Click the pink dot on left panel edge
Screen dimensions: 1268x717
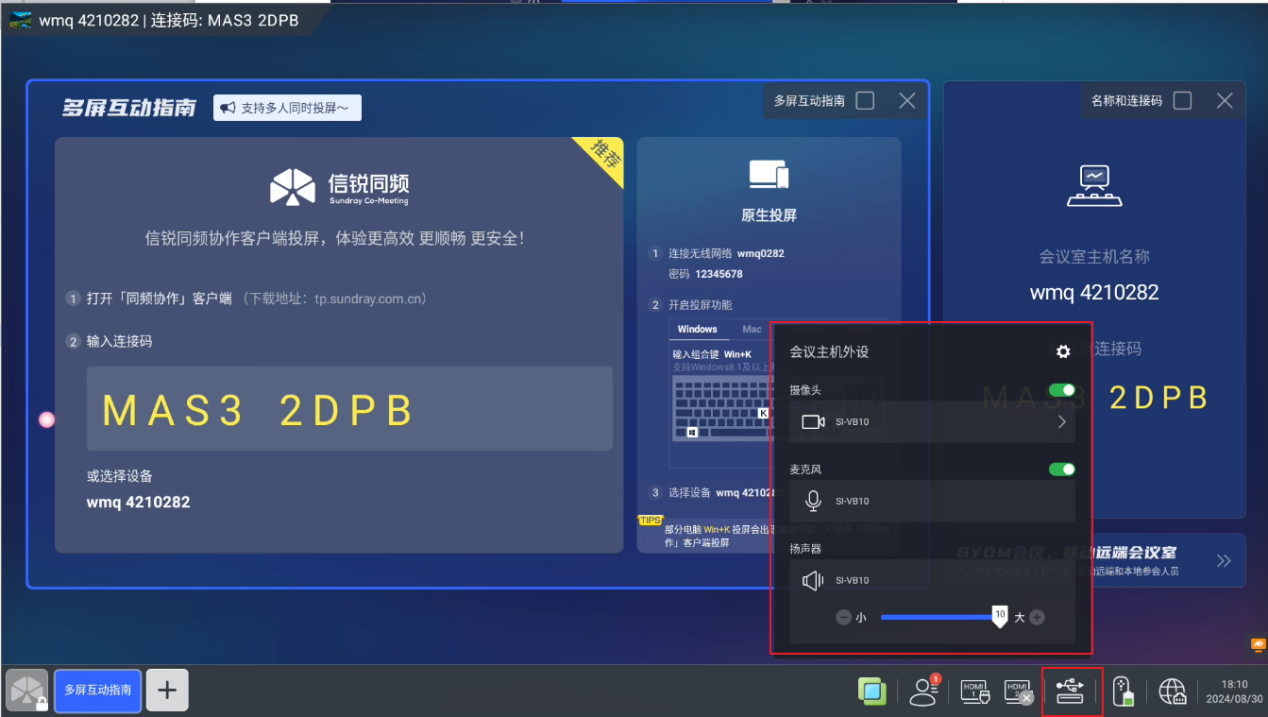(x=46, y=419)
